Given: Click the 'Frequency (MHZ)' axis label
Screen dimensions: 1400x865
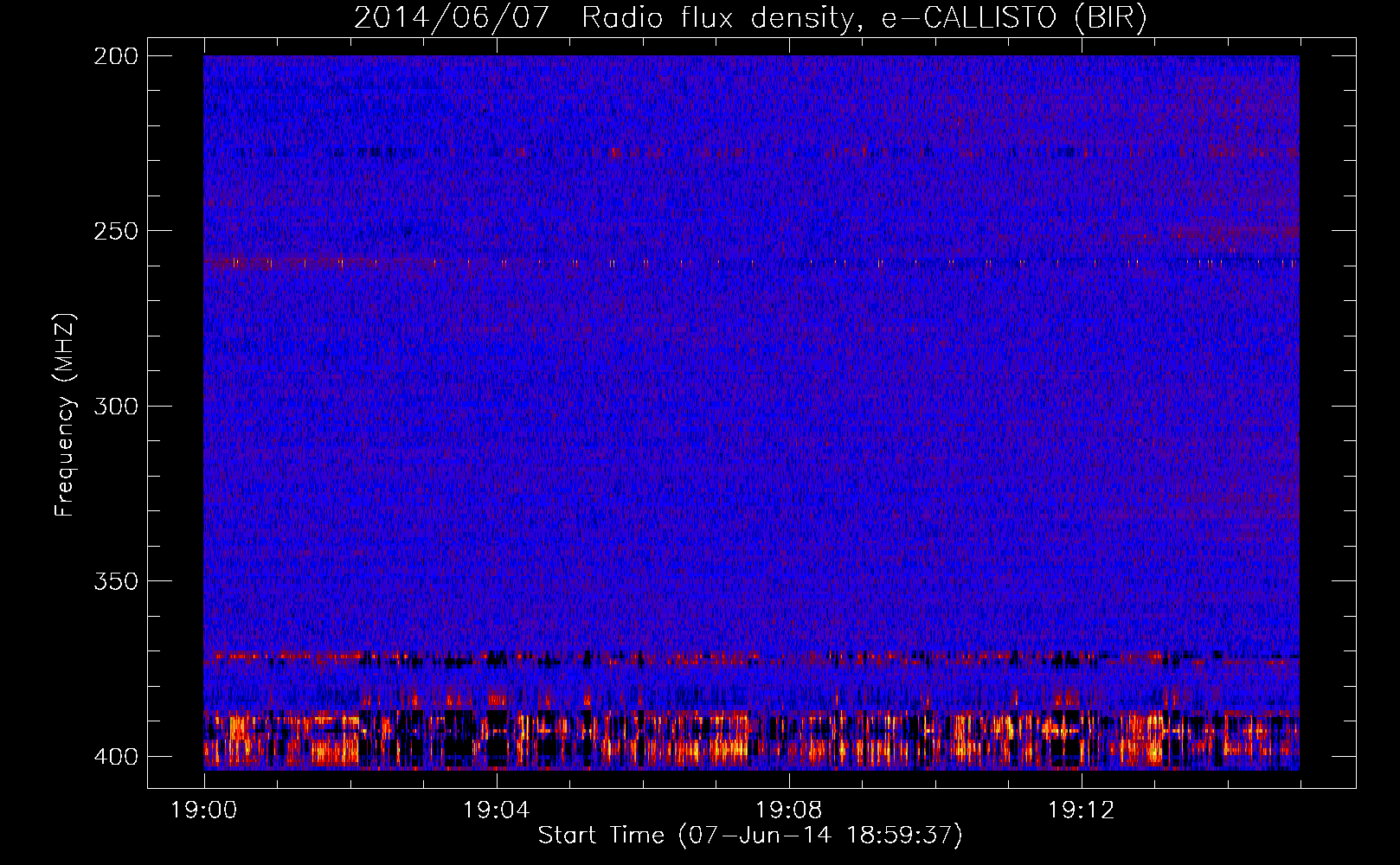Looking at the screenshot, I should [x=65, y=415].
